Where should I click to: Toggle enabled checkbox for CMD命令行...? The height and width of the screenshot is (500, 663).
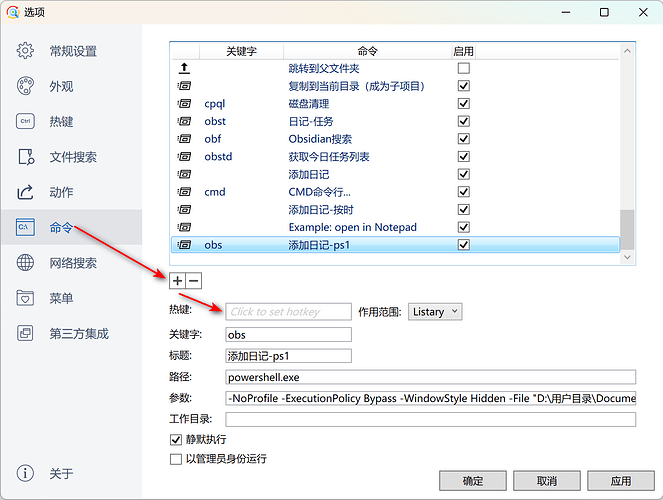click(464, 192)
